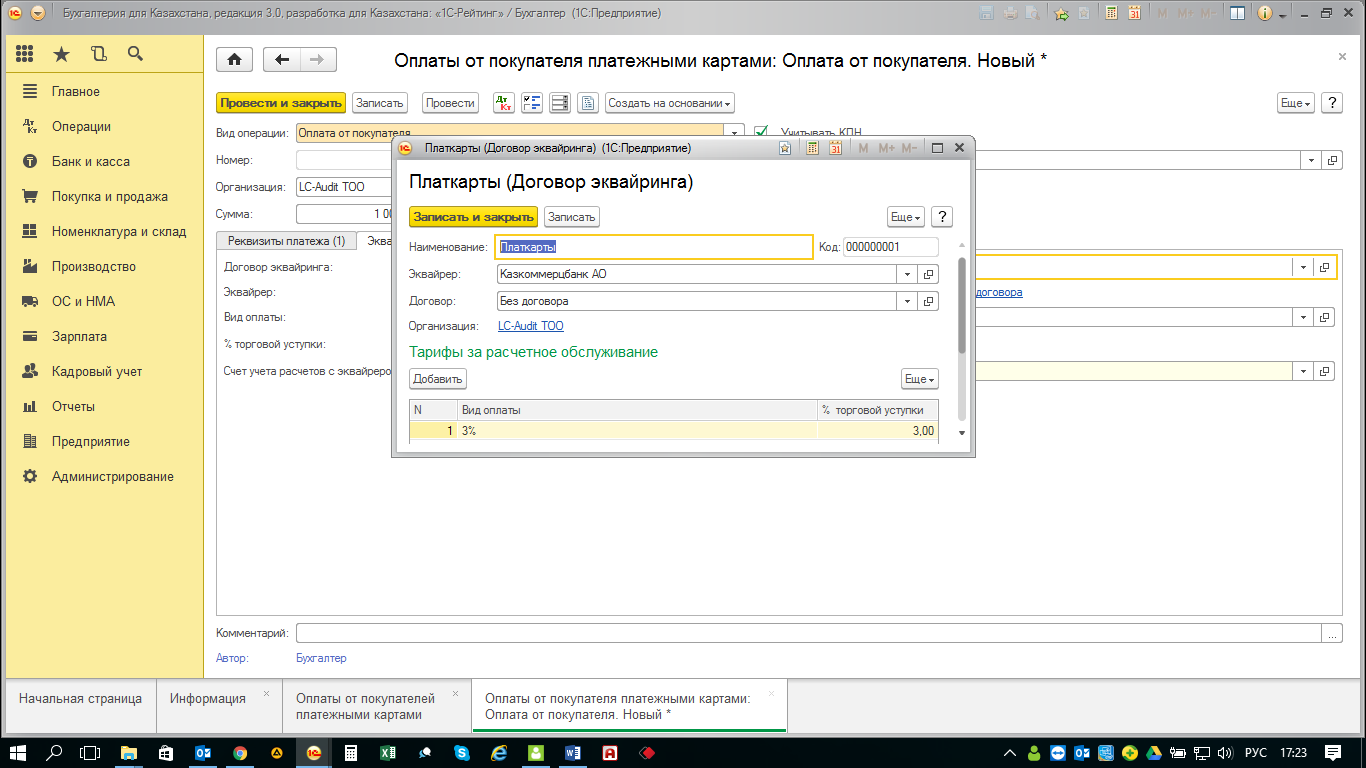Open the Windows Start menu
1366x768 pixels.
(19, 753)
